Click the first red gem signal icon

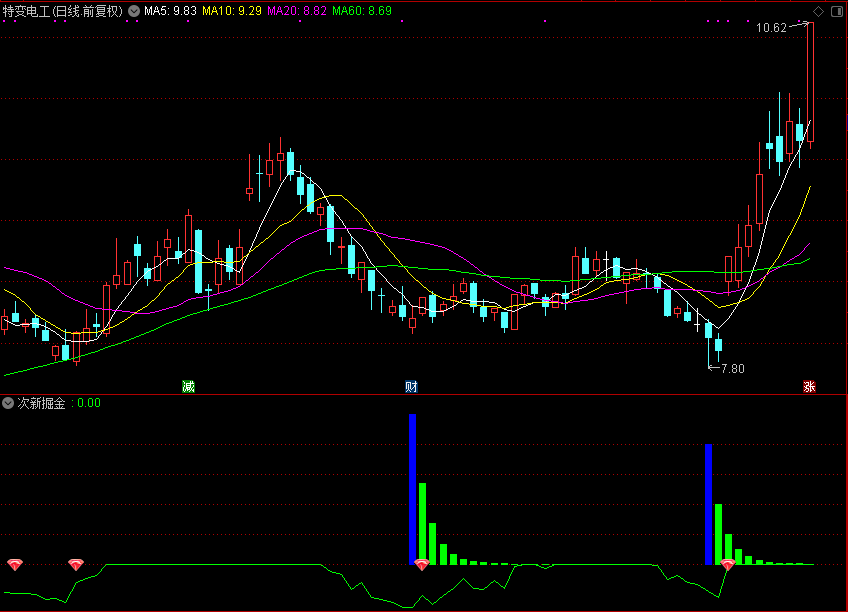click(x=15, y=565)
